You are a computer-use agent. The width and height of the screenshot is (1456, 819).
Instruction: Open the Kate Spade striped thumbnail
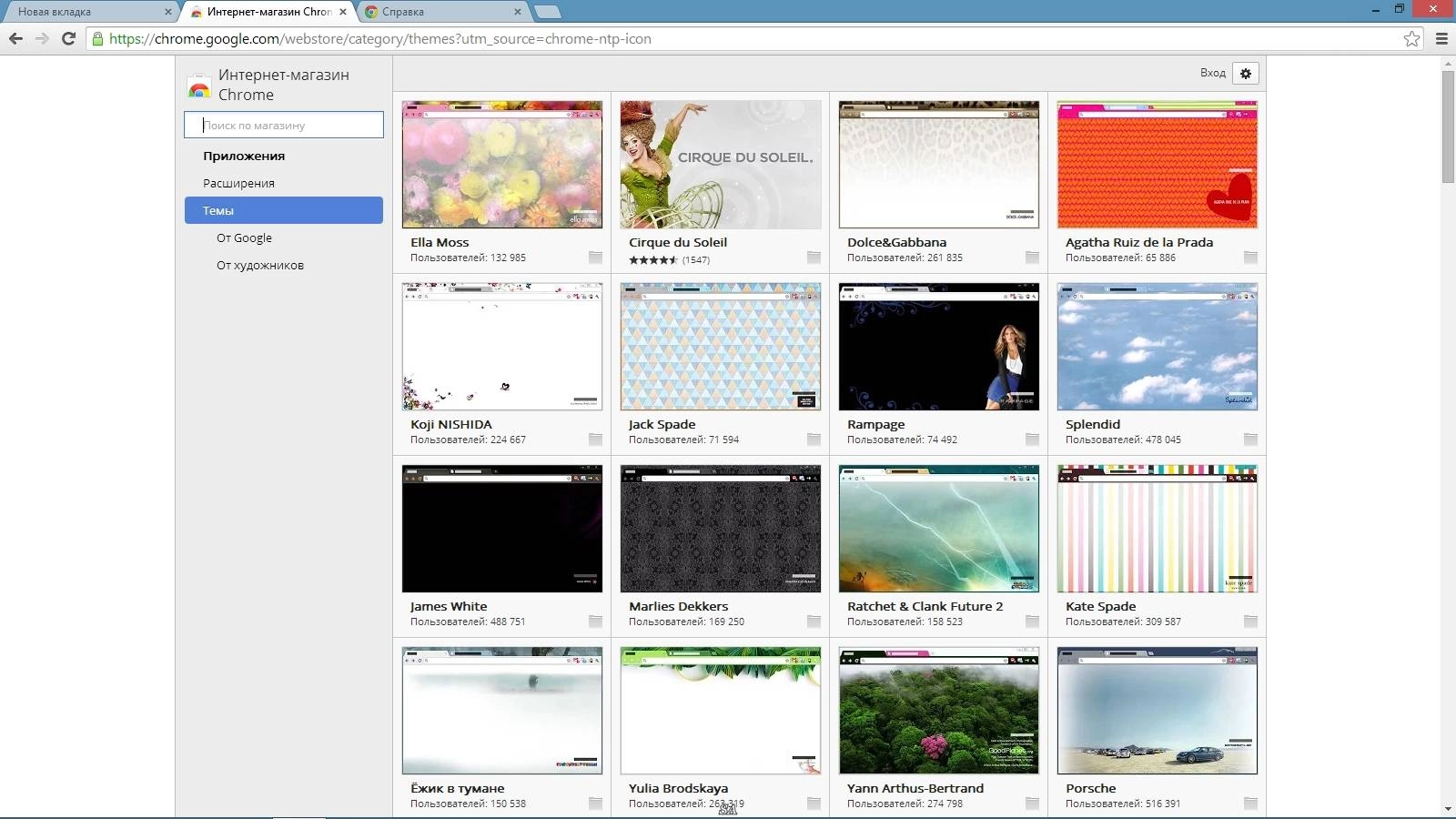click(x=1158, y=529)
